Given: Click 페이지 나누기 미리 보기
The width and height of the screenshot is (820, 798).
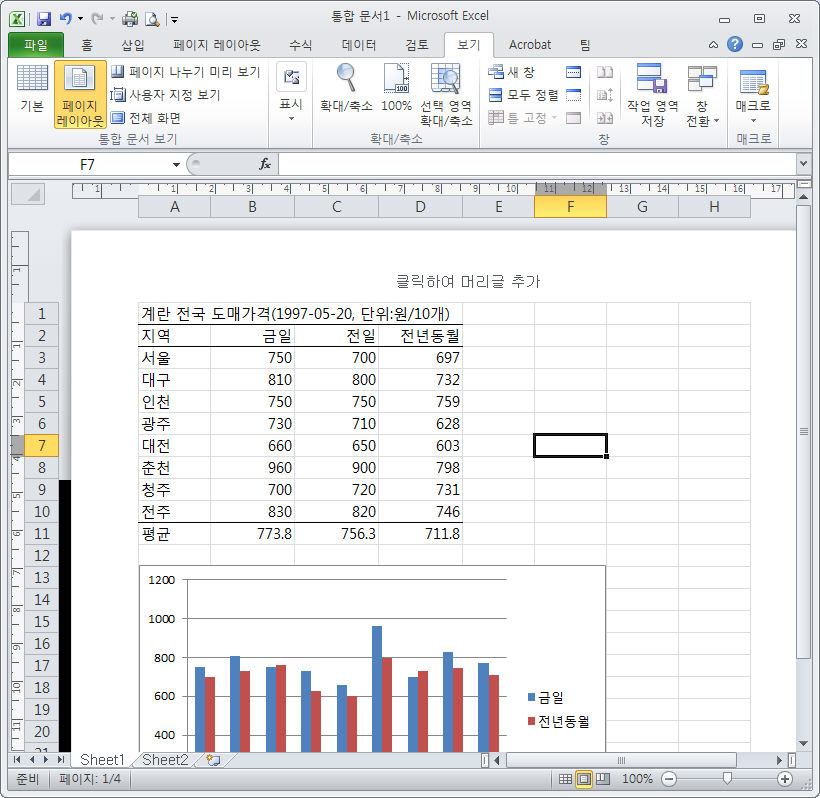Looking at the screenshot, I should pyautogui.click(x=186, y=72).
